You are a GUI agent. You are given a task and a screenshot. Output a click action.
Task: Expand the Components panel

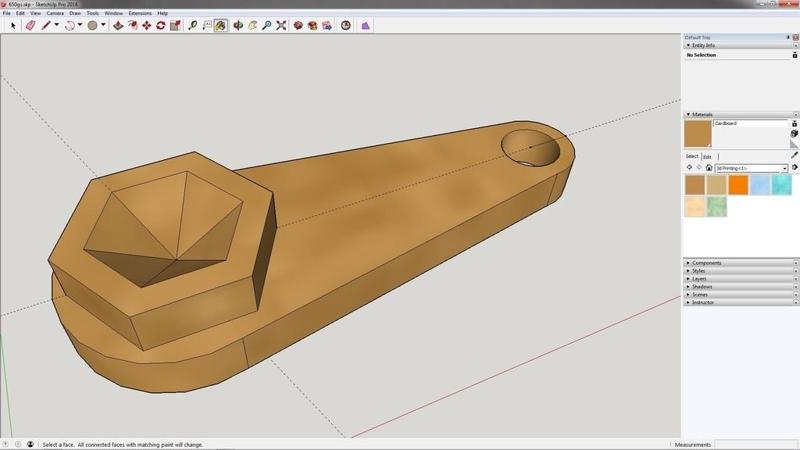pyautogui.click(x=708, y=263)
